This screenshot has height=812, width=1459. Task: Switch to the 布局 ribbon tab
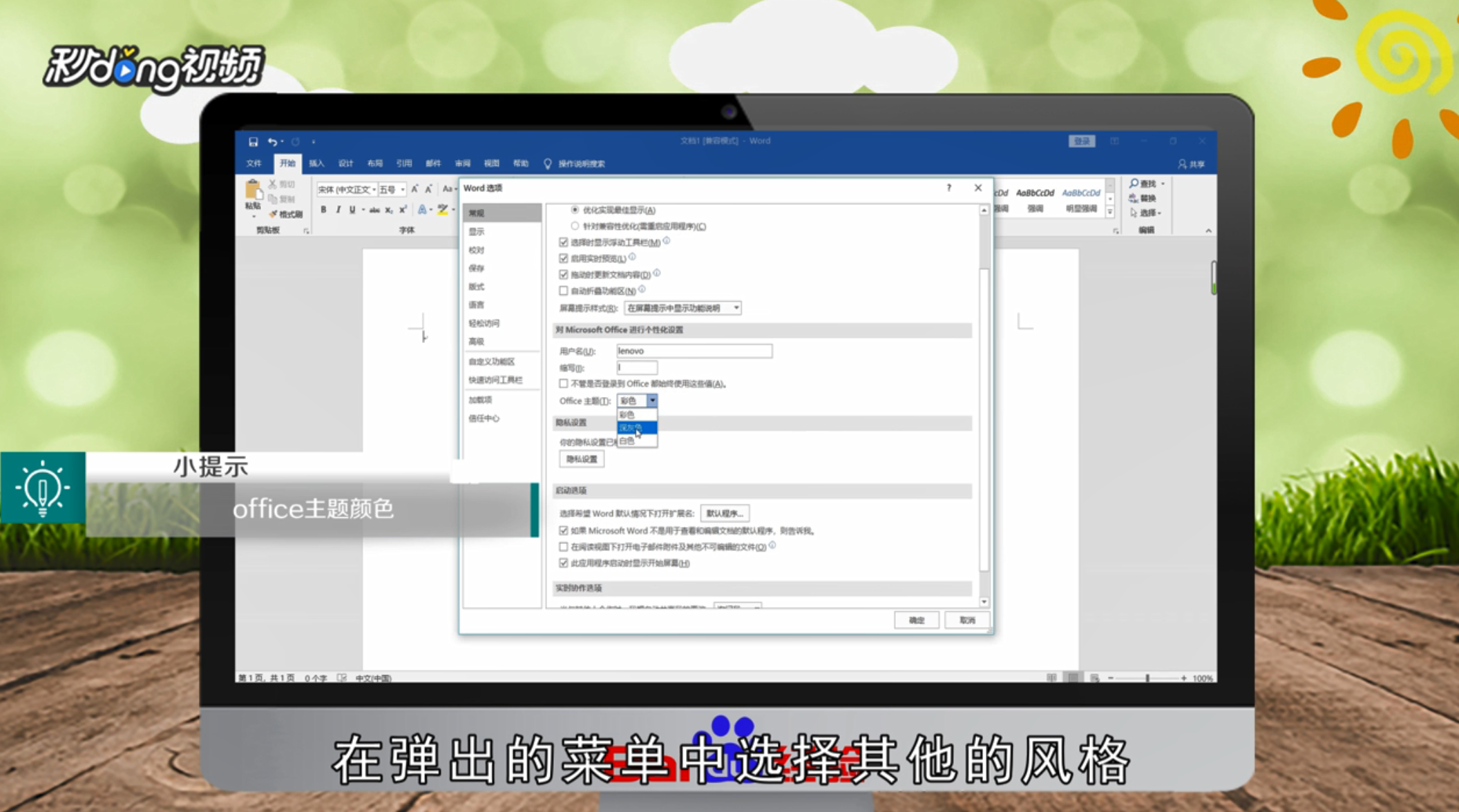374,164
